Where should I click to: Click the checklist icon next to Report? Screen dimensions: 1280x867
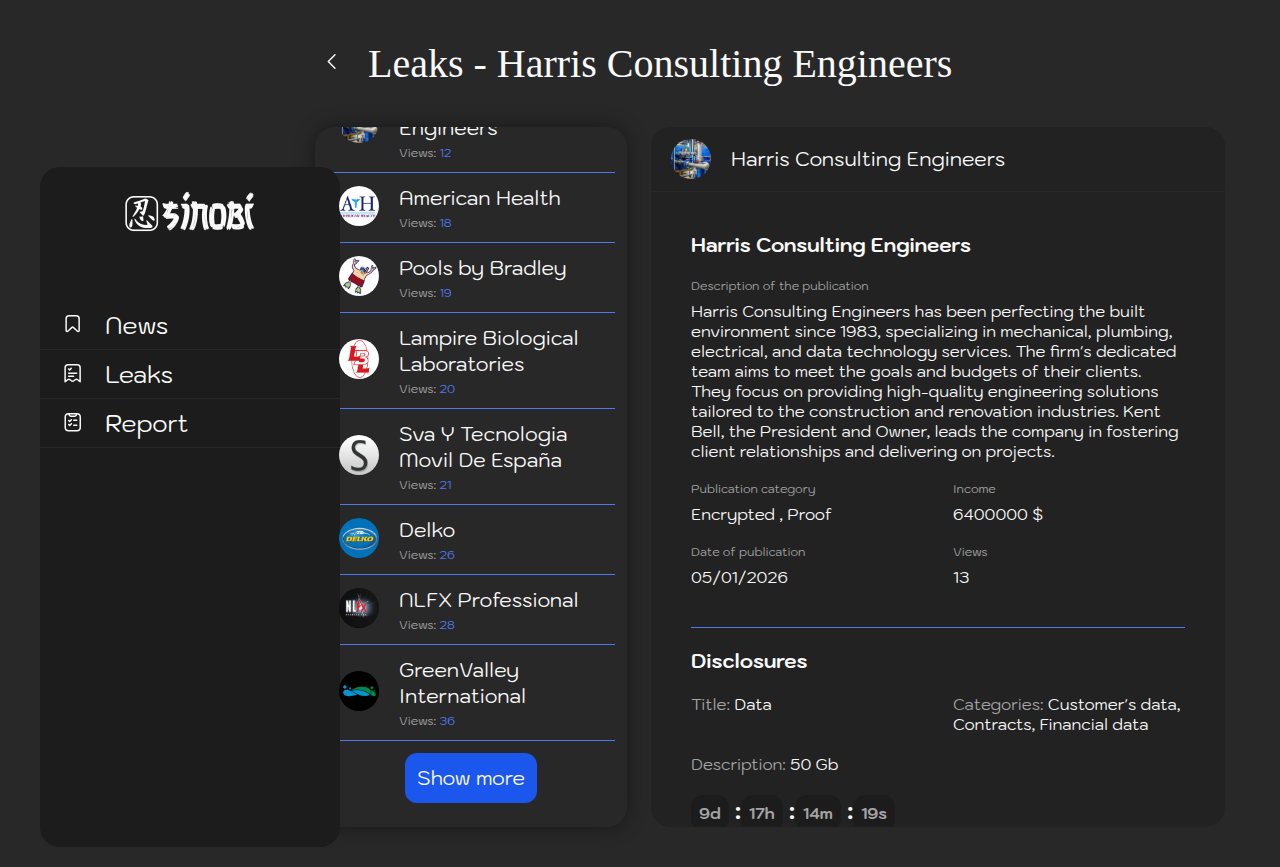click(72, 423)
